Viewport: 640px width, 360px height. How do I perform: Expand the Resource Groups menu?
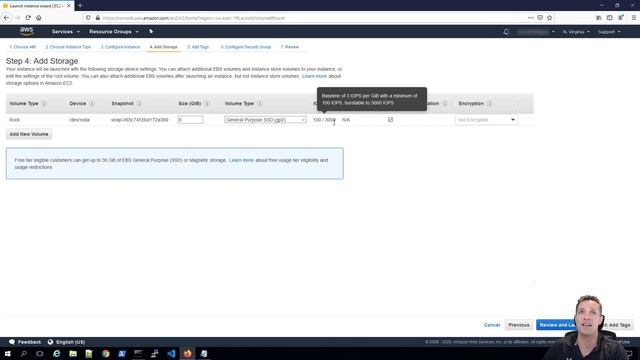[x=114, y=31]
